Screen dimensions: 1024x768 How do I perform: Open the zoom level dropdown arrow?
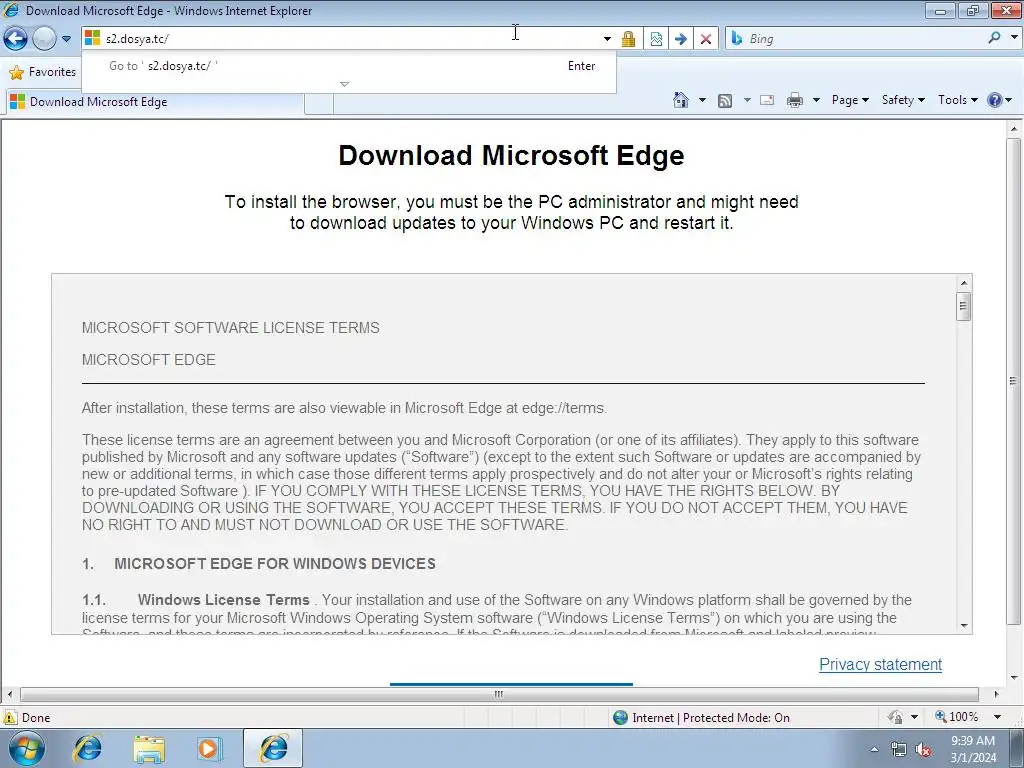(x=997, y=717)
